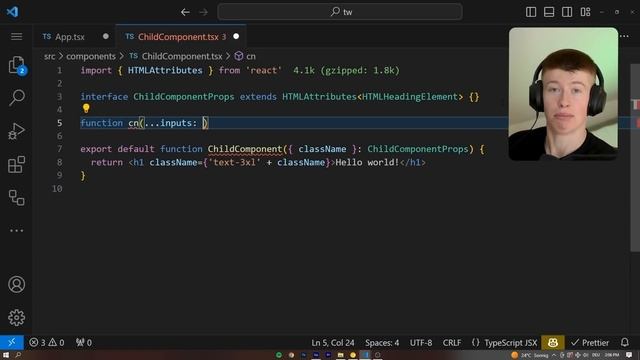Click the webcam overlay thumbnail
Screen dimensions: 640x360
[x=563, y=94]
